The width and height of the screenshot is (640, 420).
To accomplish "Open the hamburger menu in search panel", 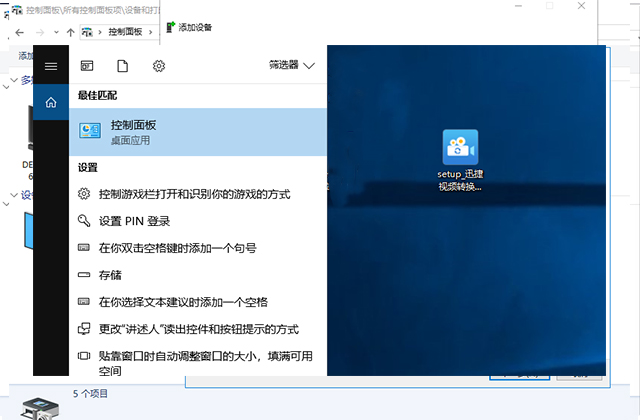I will coord(51,66).
